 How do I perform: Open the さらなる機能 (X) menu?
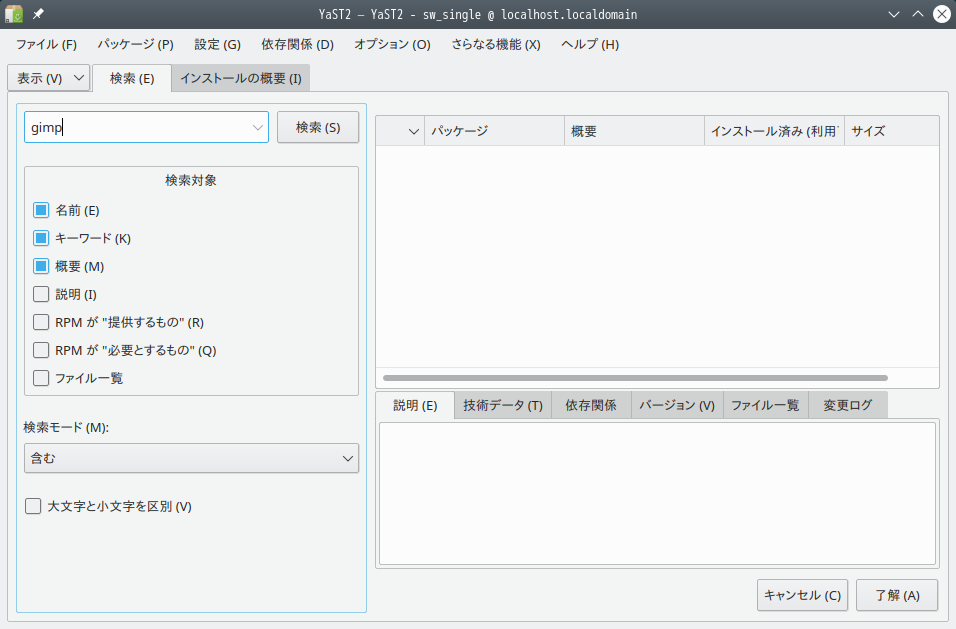click(496, 44)
